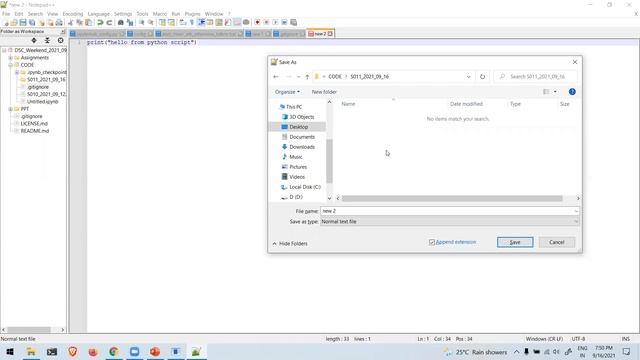Open the Language menu
Viewport: 640px width, 360px height.
click(98, 14)
